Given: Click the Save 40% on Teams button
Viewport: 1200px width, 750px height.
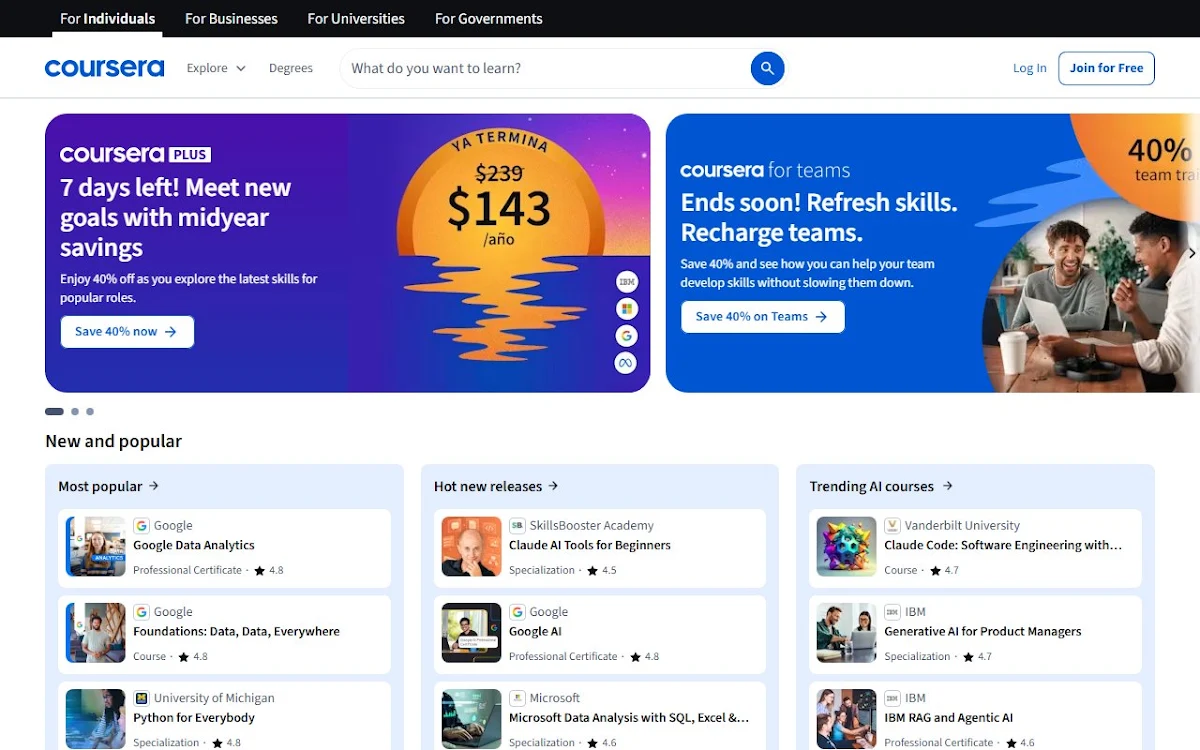Looking at the screenshot, I should coord(762,317).
